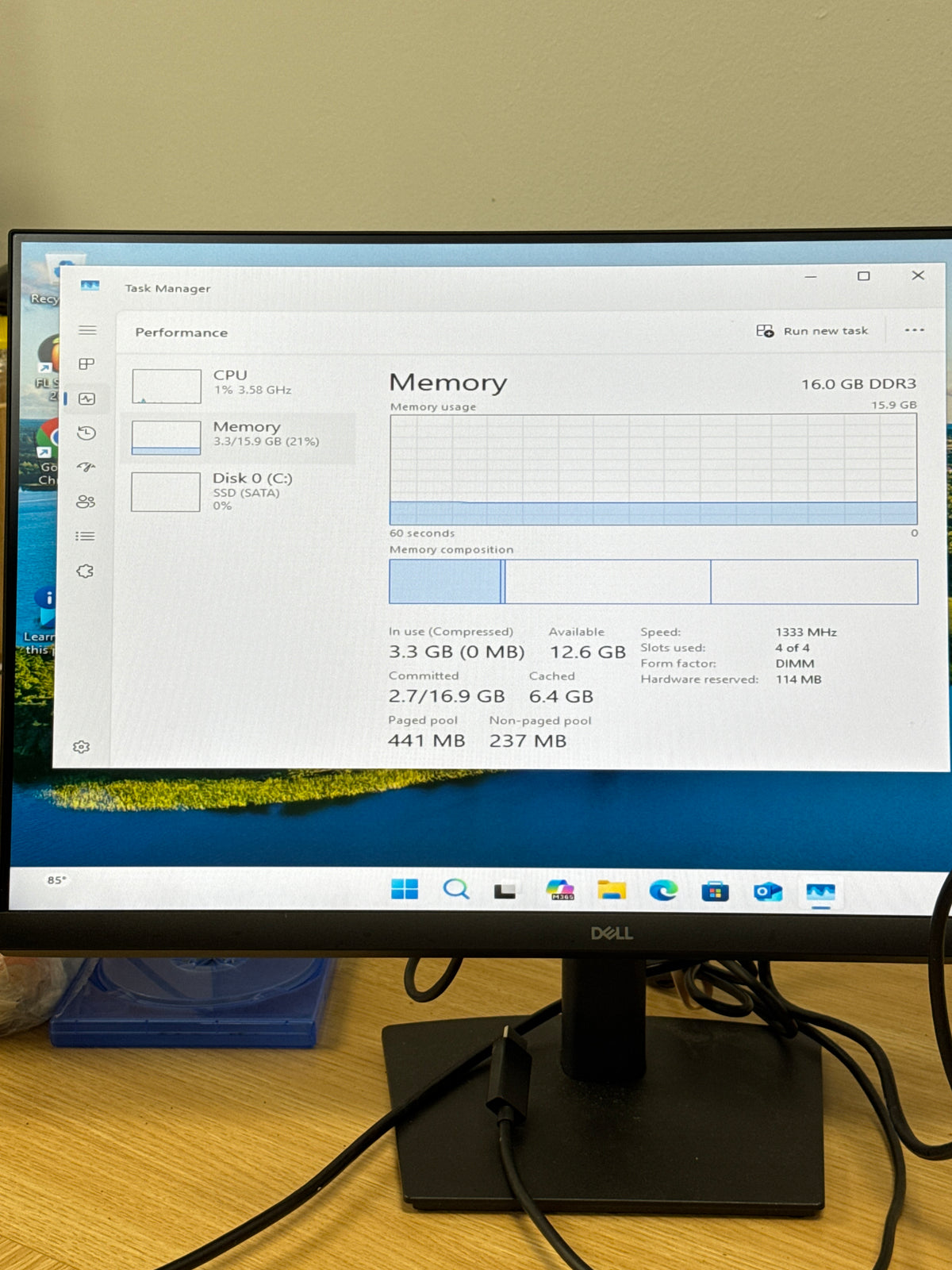Click the Memory usage graph
Viewport: 952px width, 1270px height.
(653, 469)
